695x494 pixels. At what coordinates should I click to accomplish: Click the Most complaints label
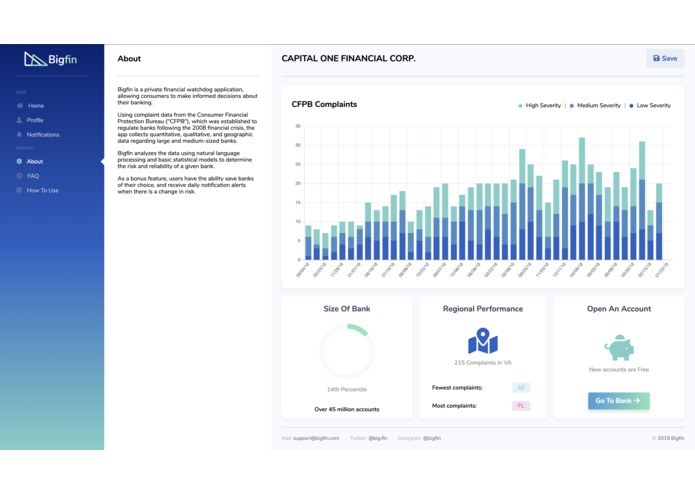click(x=454, y=405)
